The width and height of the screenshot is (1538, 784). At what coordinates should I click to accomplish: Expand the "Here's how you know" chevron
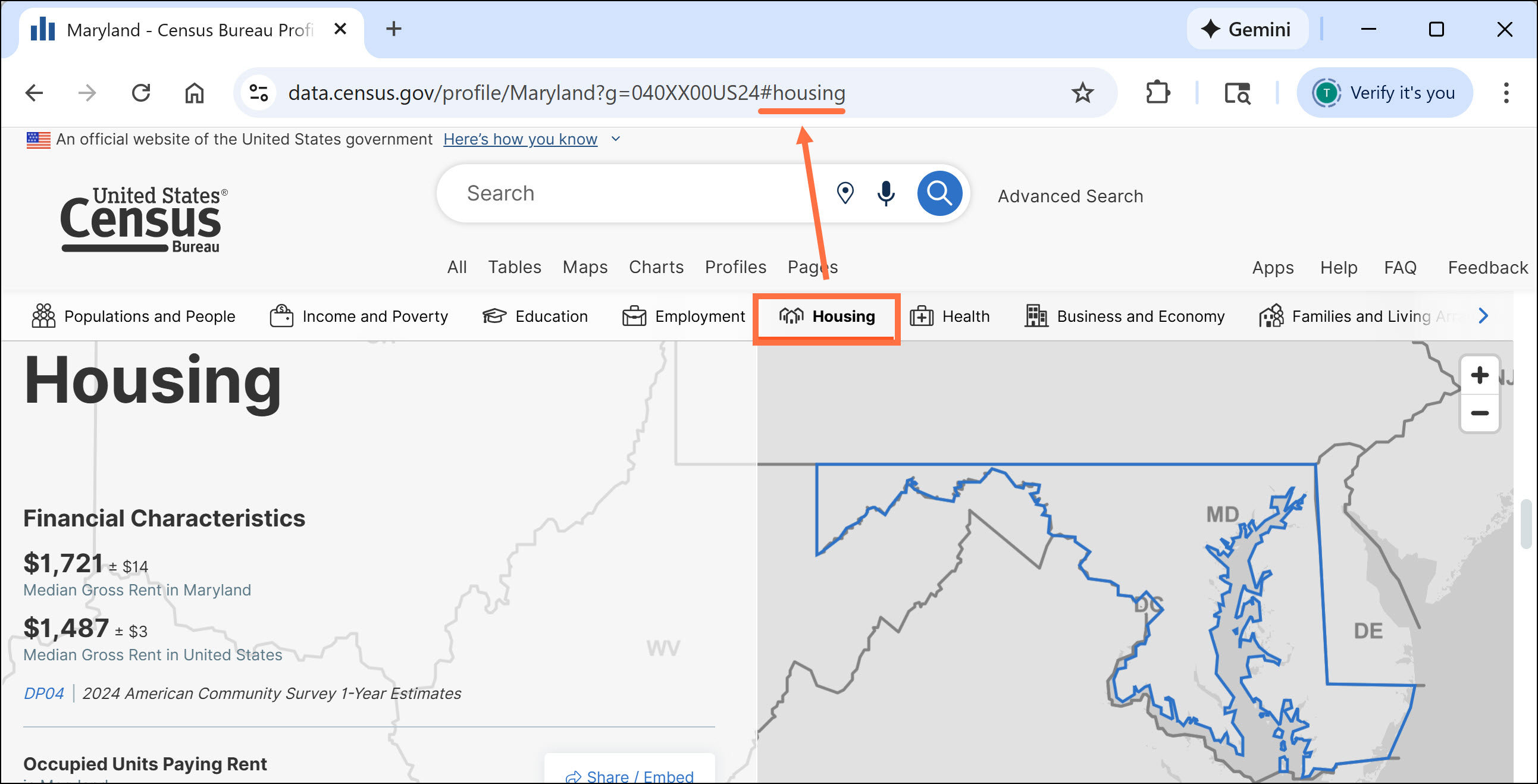click(x=616, y=139)
